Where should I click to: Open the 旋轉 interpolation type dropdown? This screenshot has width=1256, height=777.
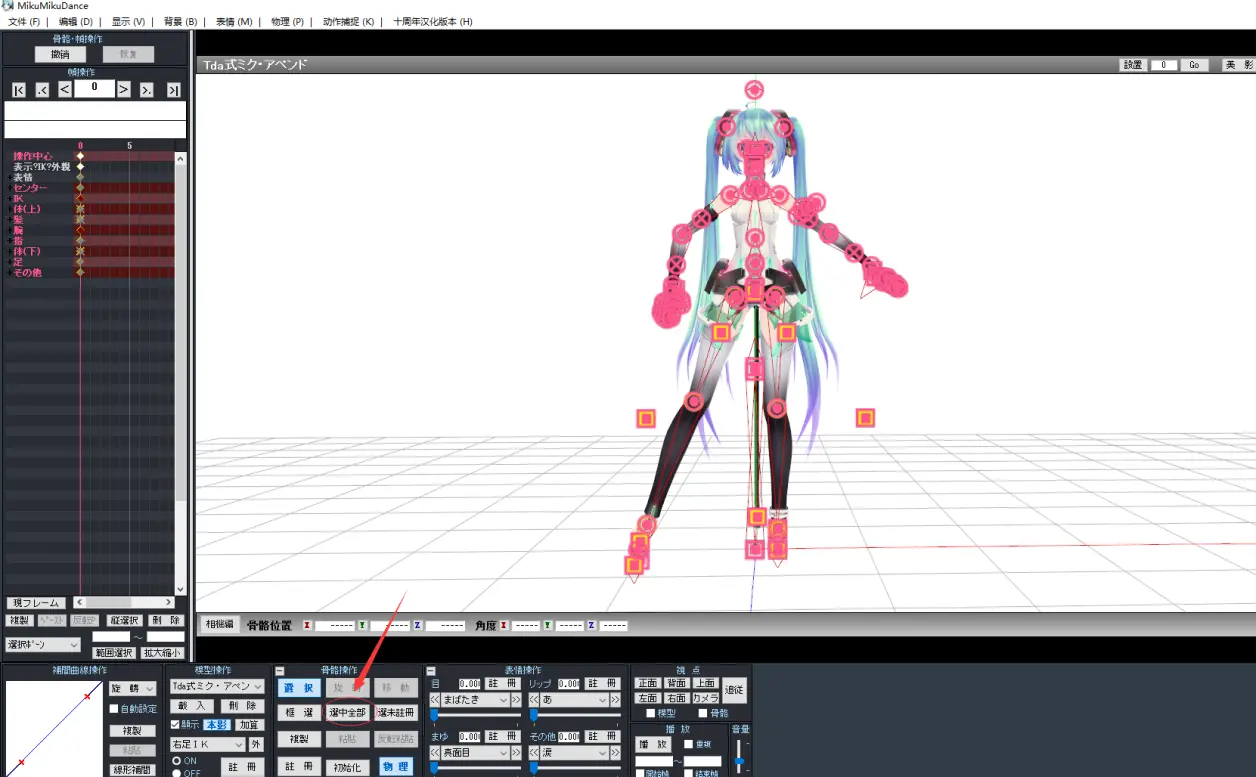click(x=133, y=689)
